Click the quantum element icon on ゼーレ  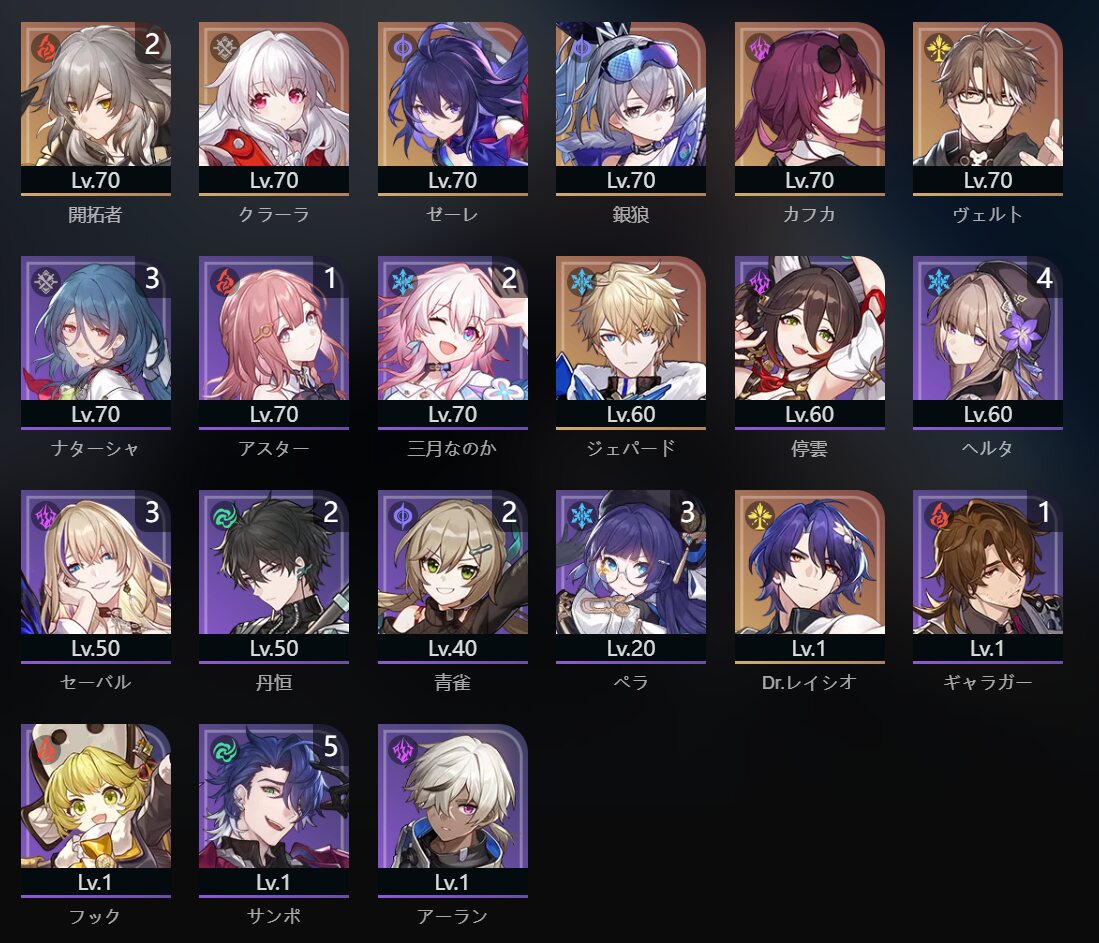click(x=403, y=48)
